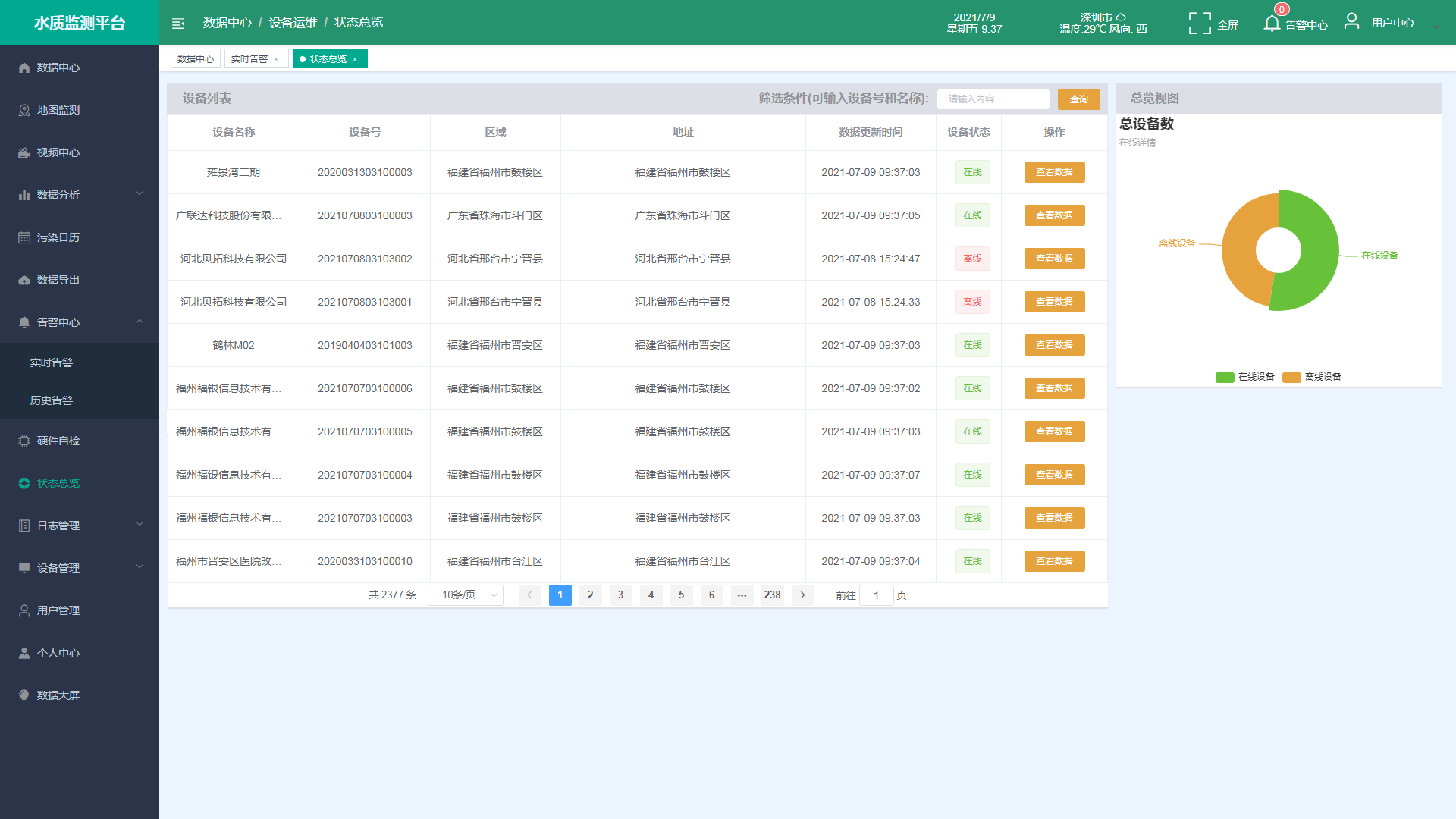
Task: Toggle 离线设备 orange legend item
Action: point(1311,377)
